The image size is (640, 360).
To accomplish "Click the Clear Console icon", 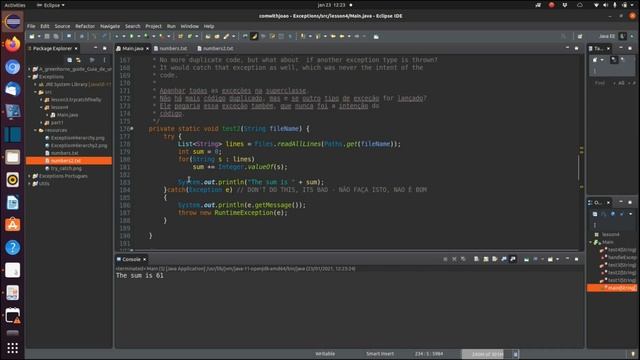I will pos(476,259).
